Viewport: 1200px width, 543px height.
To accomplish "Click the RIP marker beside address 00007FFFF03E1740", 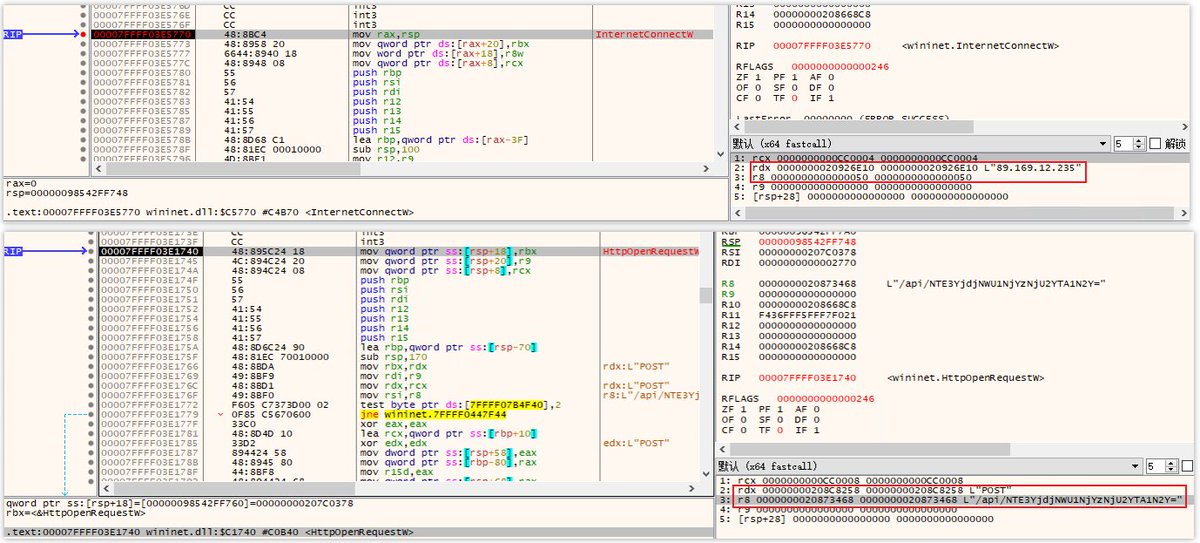I will click(13, 251).
